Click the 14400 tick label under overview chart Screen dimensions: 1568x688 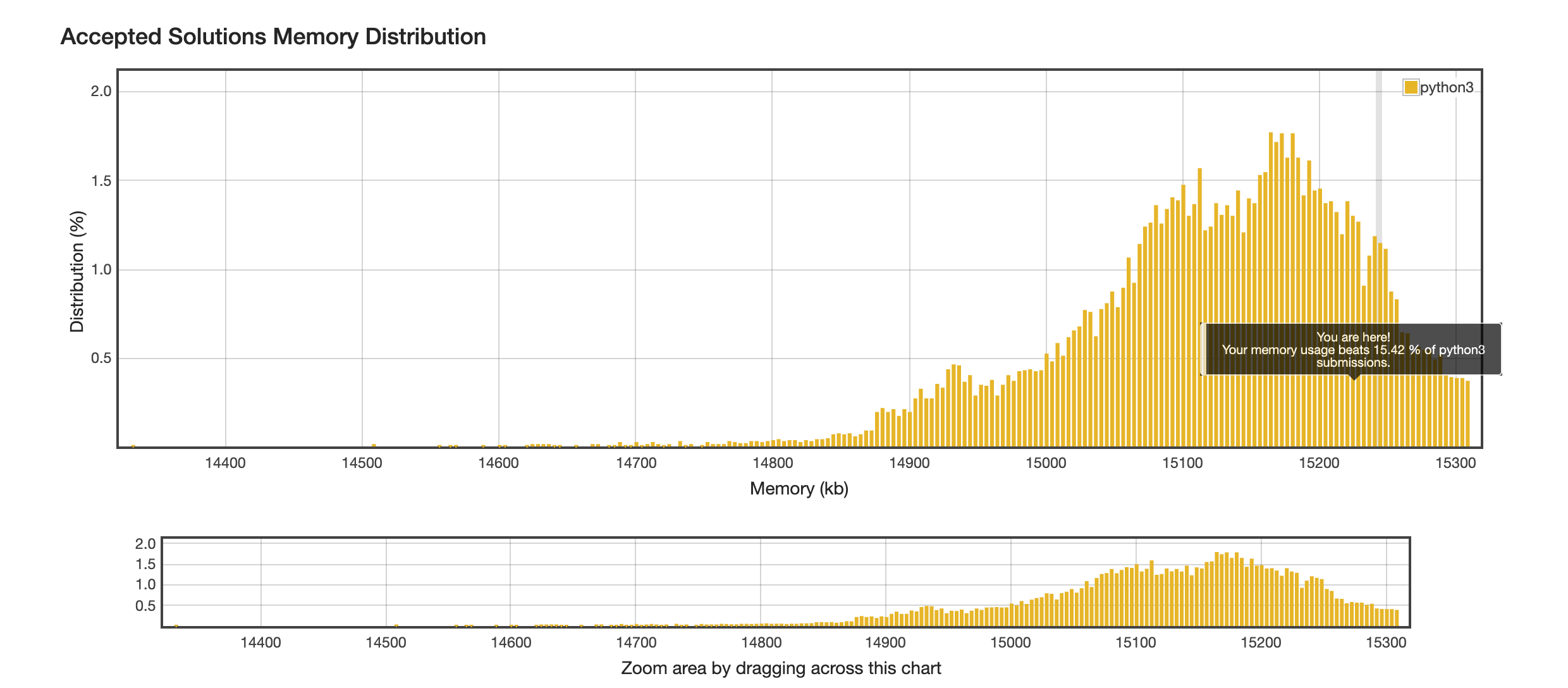click(x=260, y=643)
